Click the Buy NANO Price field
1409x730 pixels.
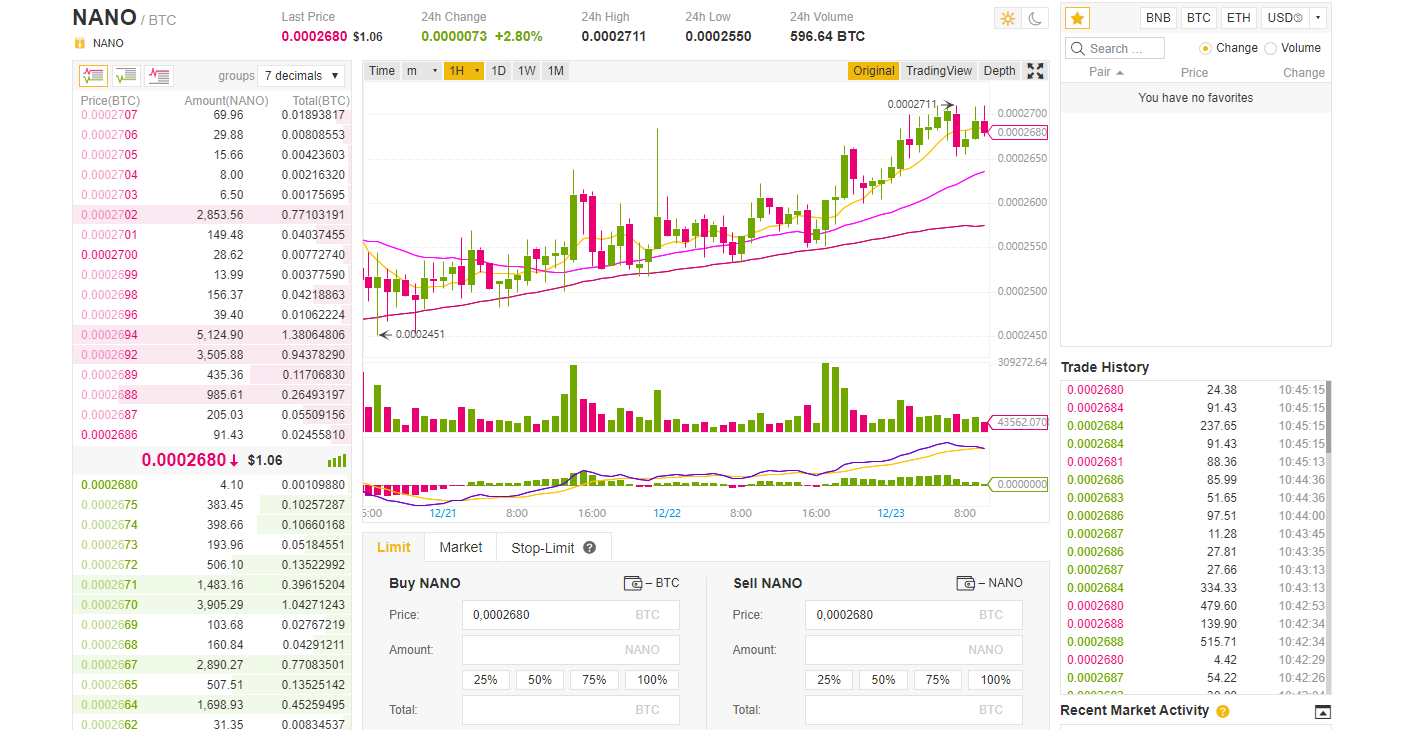tap(570, 615)
